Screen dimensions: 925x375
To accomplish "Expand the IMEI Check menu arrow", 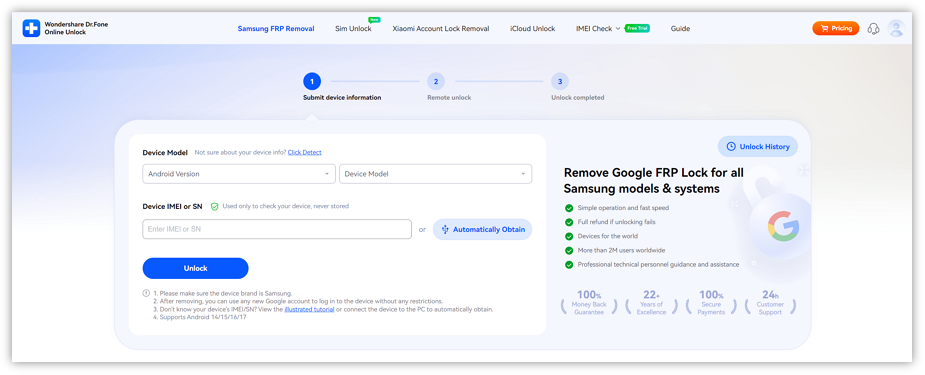I will click(x=618, y=28).
